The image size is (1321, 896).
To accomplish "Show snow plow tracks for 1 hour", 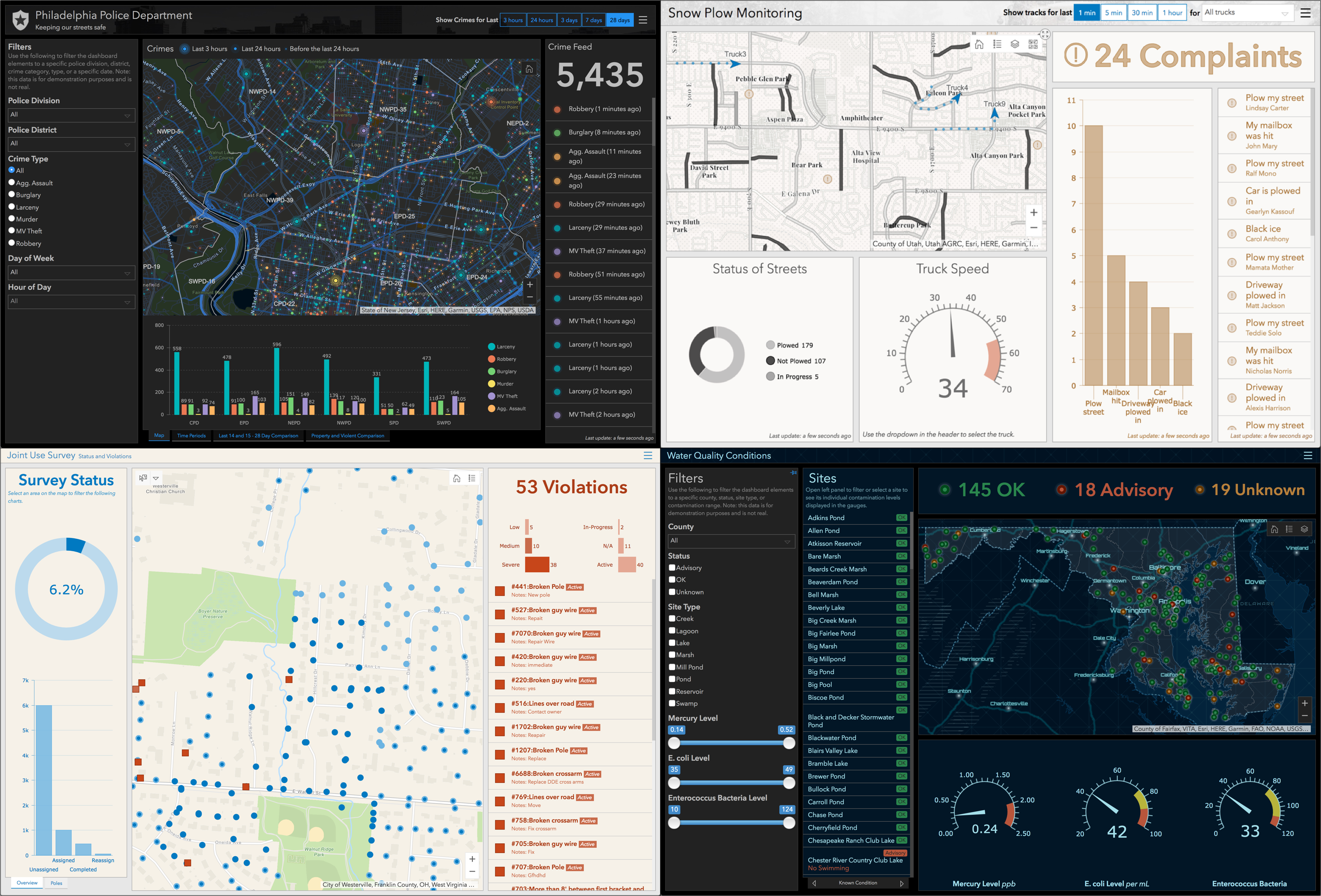I will 1172,12.
